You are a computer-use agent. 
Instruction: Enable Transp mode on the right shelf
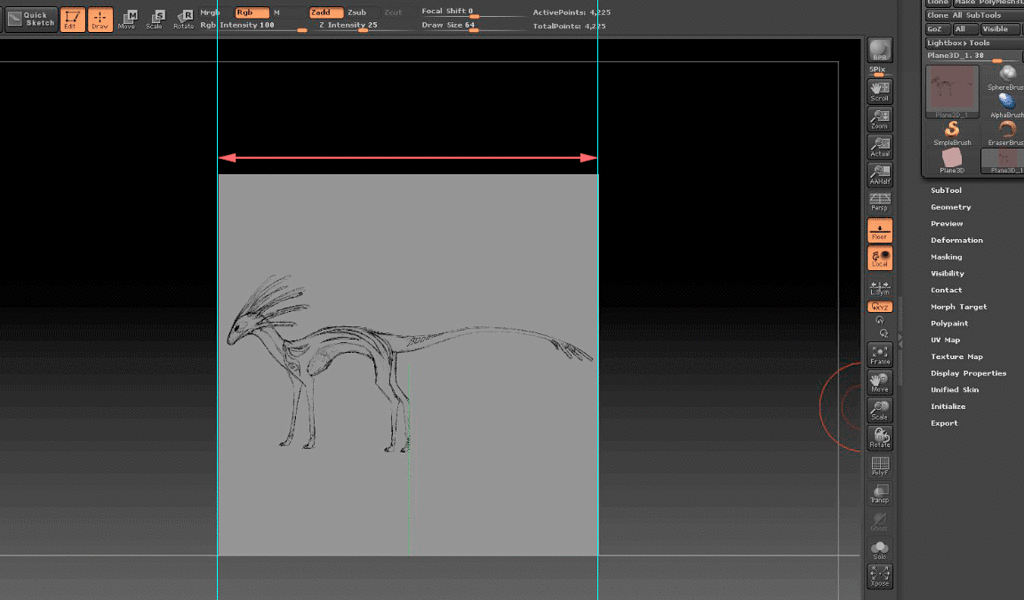click(x=879, y=491)
